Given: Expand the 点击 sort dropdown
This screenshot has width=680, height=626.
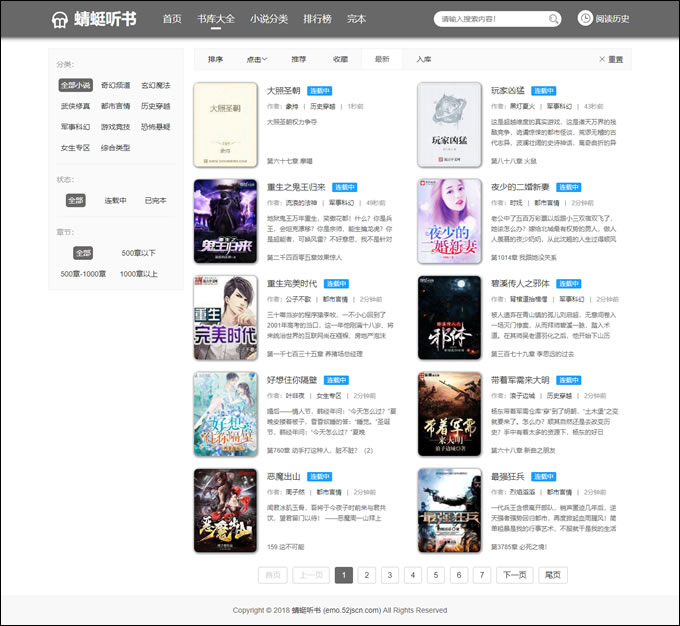Looking at the screenshot, I should click(257, 59).
